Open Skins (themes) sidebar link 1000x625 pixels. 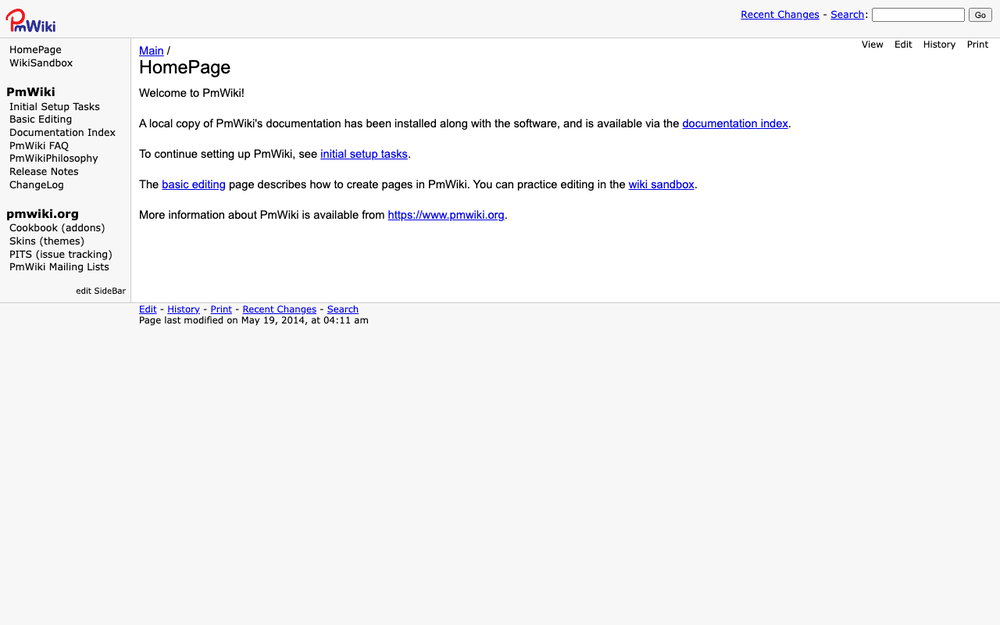47,241
